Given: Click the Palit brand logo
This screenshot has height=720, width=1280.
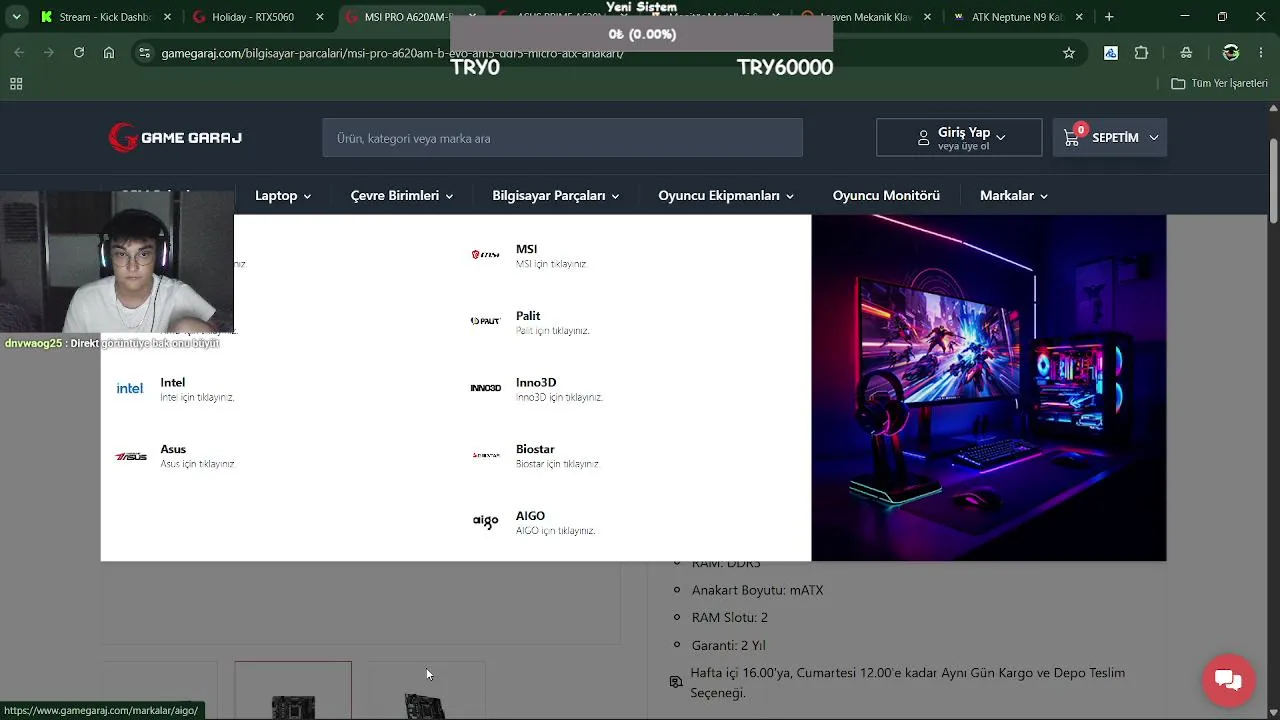Looking at the screenshot, I should coord(485,321).
